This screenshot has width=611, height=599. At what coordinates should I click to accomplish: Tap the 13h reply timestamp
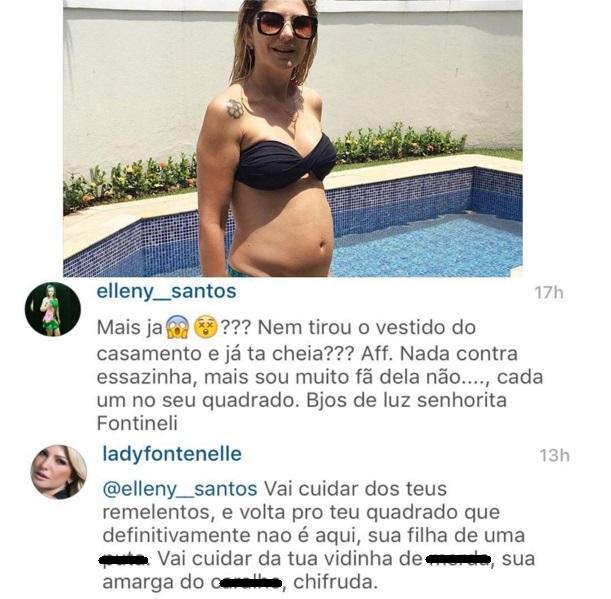coord(554,455)
